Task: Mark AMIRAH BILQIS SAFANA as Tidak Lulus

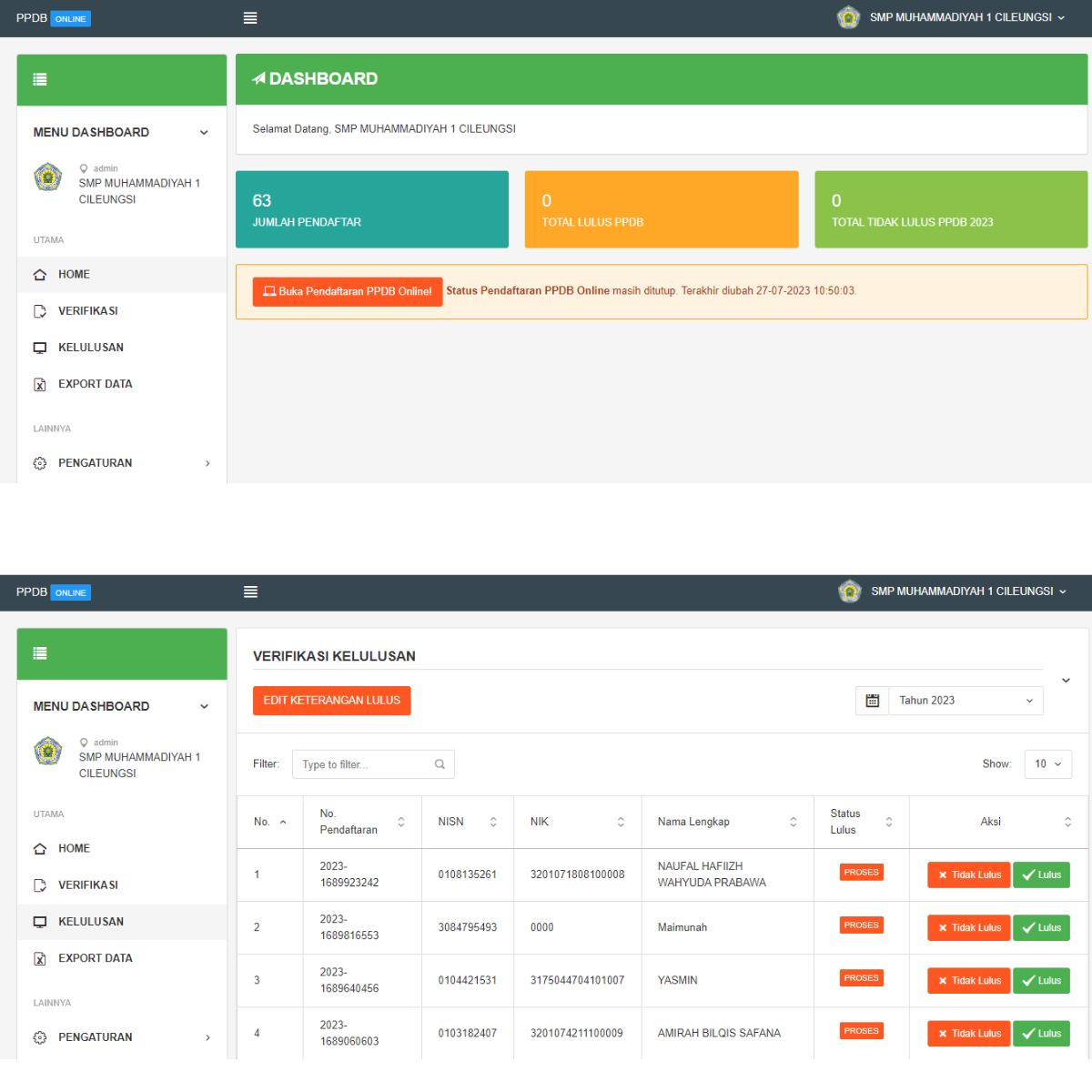Action: pos(969,1034)
